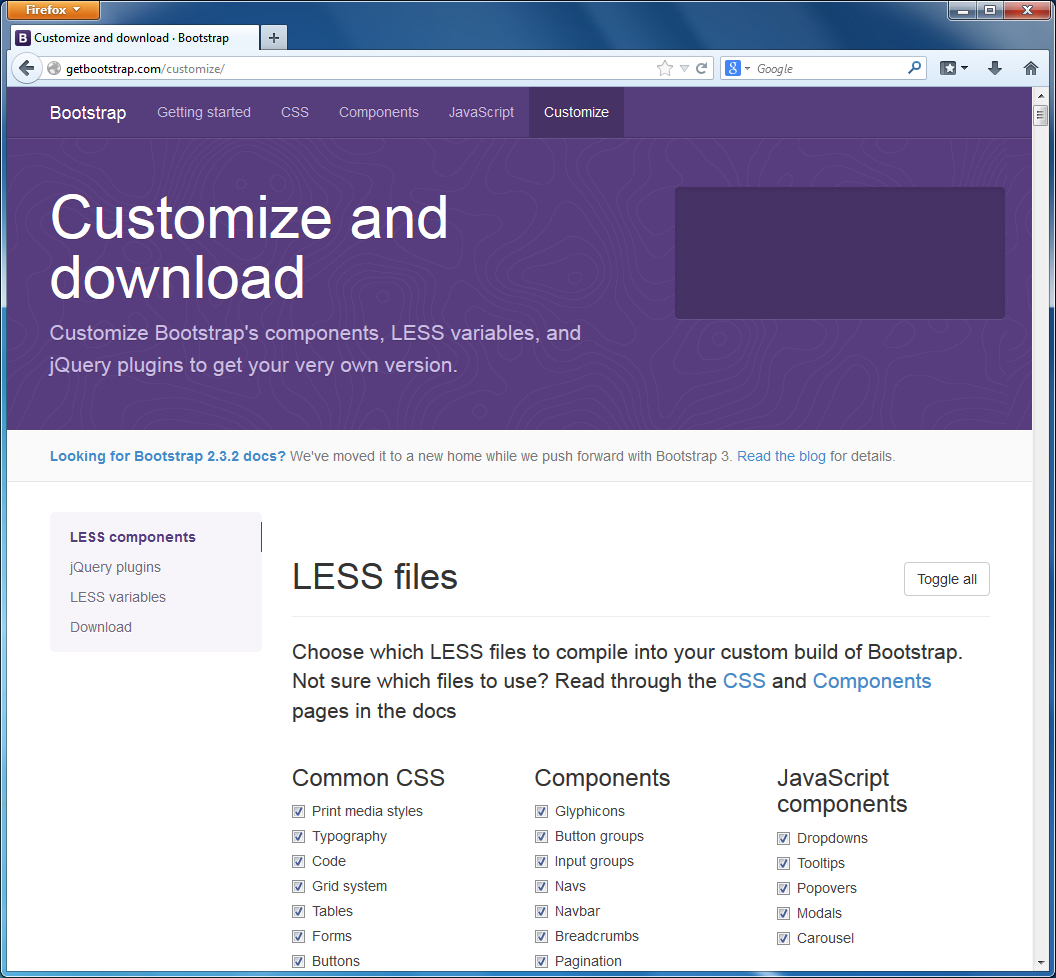
Task: Open the JavaScript nav item
Action: [x=482, y=112]
